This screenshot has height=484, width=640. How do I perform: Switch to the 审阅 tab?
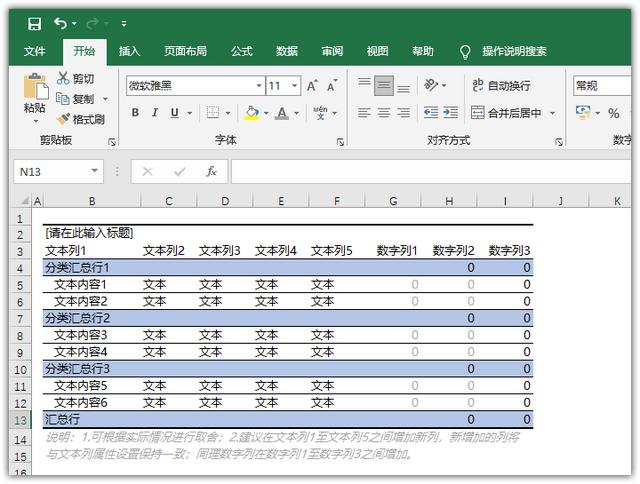click(x=332, y=51)
